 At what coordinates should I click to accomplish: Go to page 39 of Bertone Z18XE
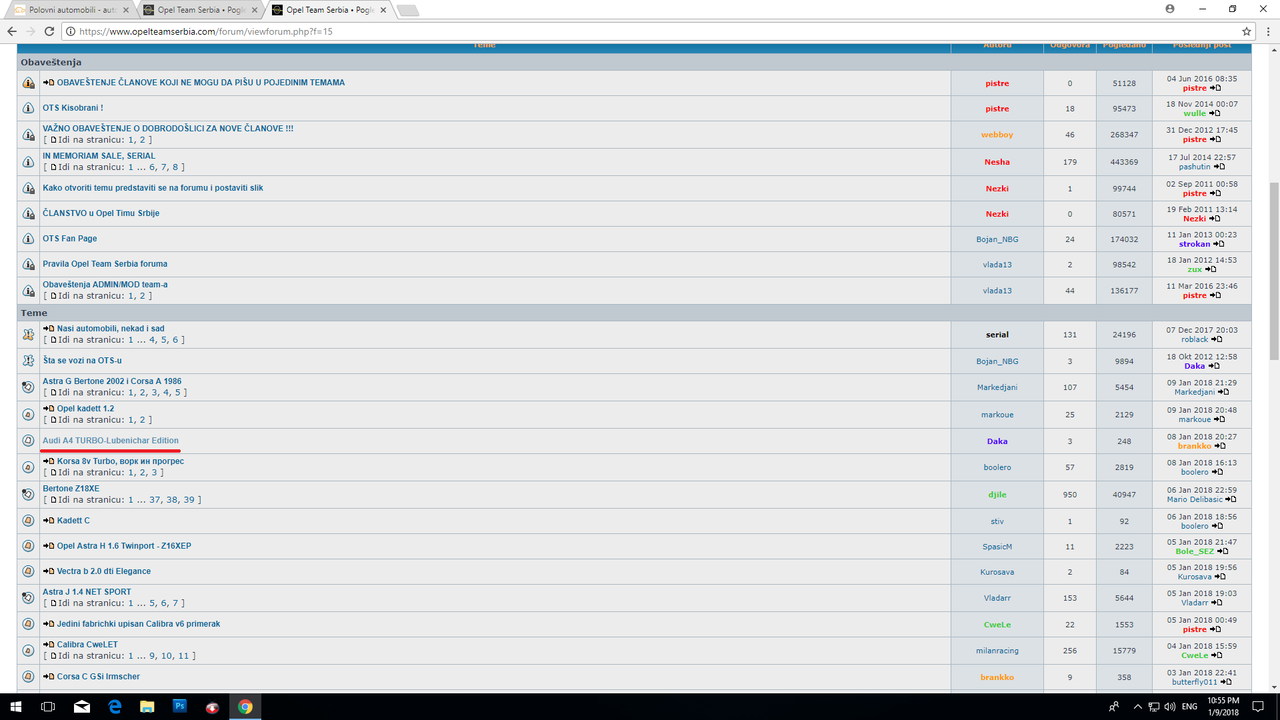point(188,499)
